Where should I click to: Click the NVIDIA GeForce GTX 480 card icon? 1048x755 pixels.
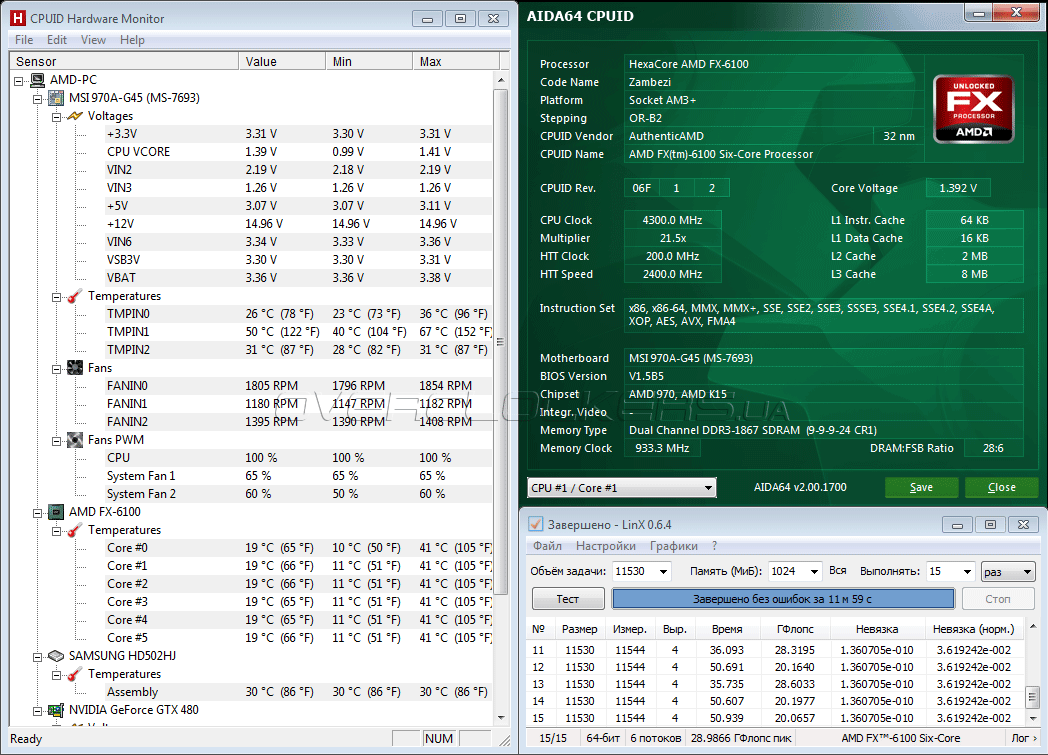click(x=56, y=710)
